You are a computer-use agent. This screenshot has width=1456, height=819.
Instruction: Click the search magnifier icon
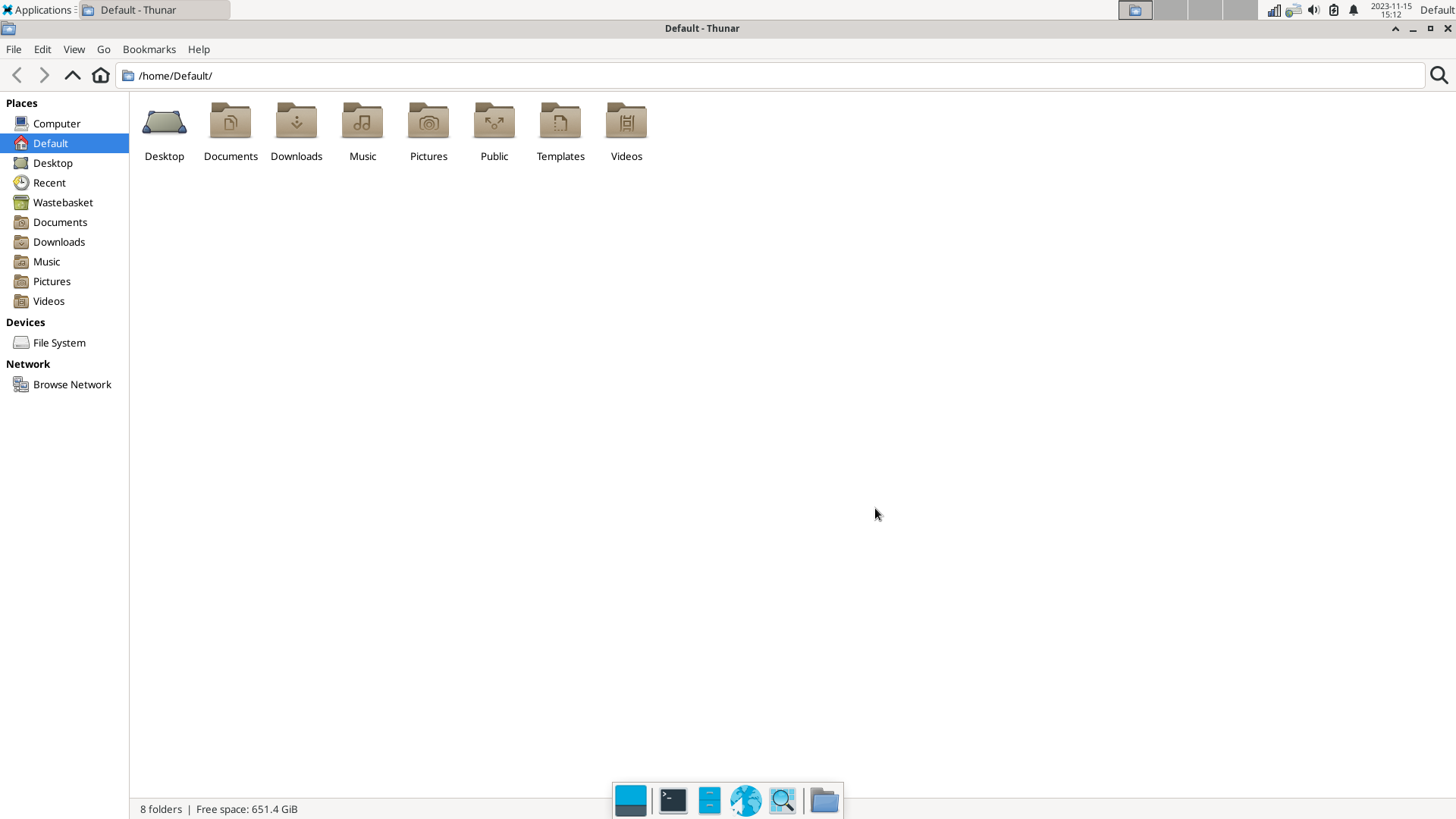tap(1439, 75)
